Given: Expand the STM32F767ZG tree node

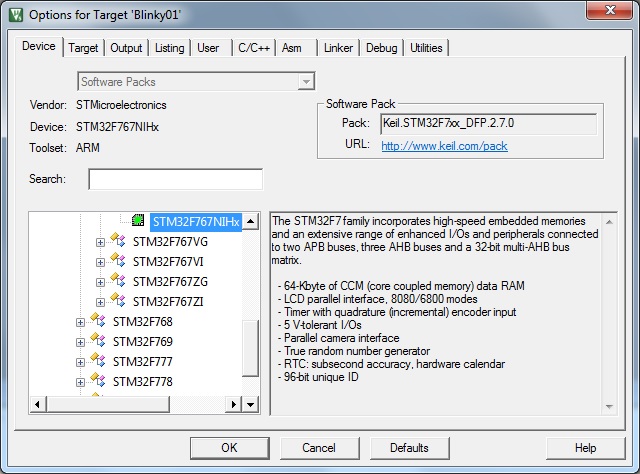Looking at the screenshot, I should (x=100, y=283).
